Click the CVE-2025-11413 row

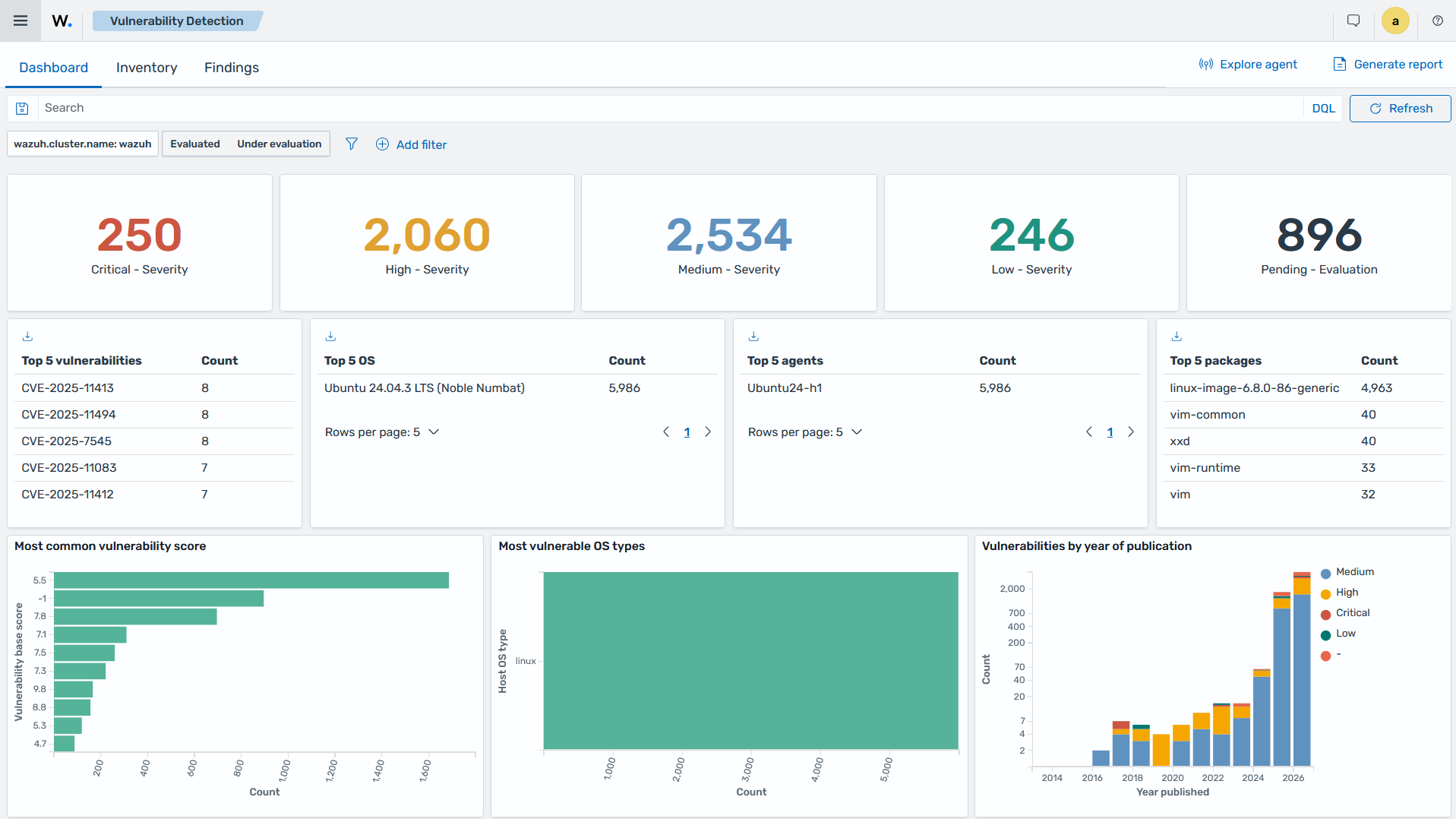coord(154,388)
